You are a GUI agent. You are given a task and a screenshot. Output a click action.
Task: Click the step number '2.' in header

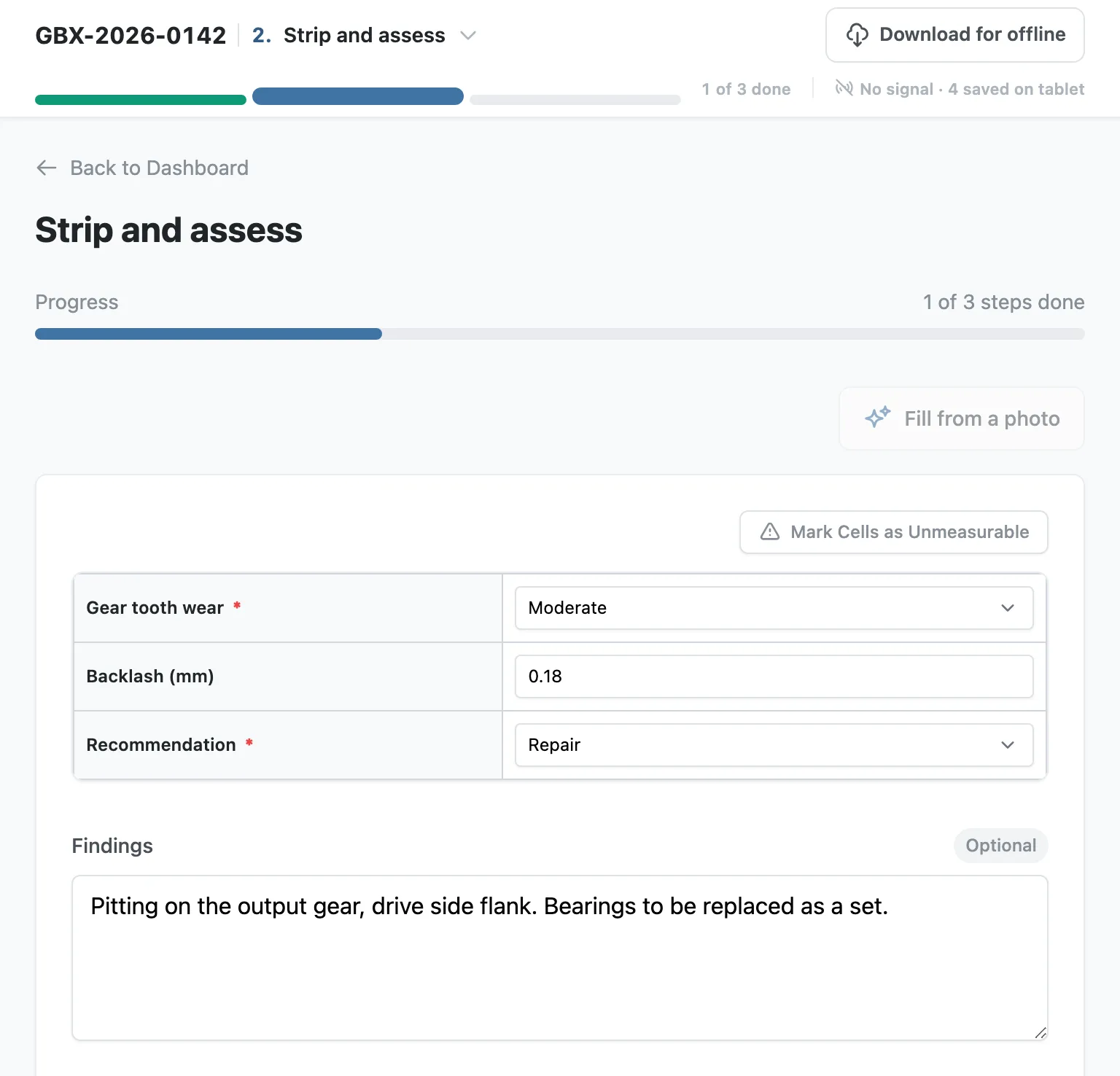tap(261, 35)
